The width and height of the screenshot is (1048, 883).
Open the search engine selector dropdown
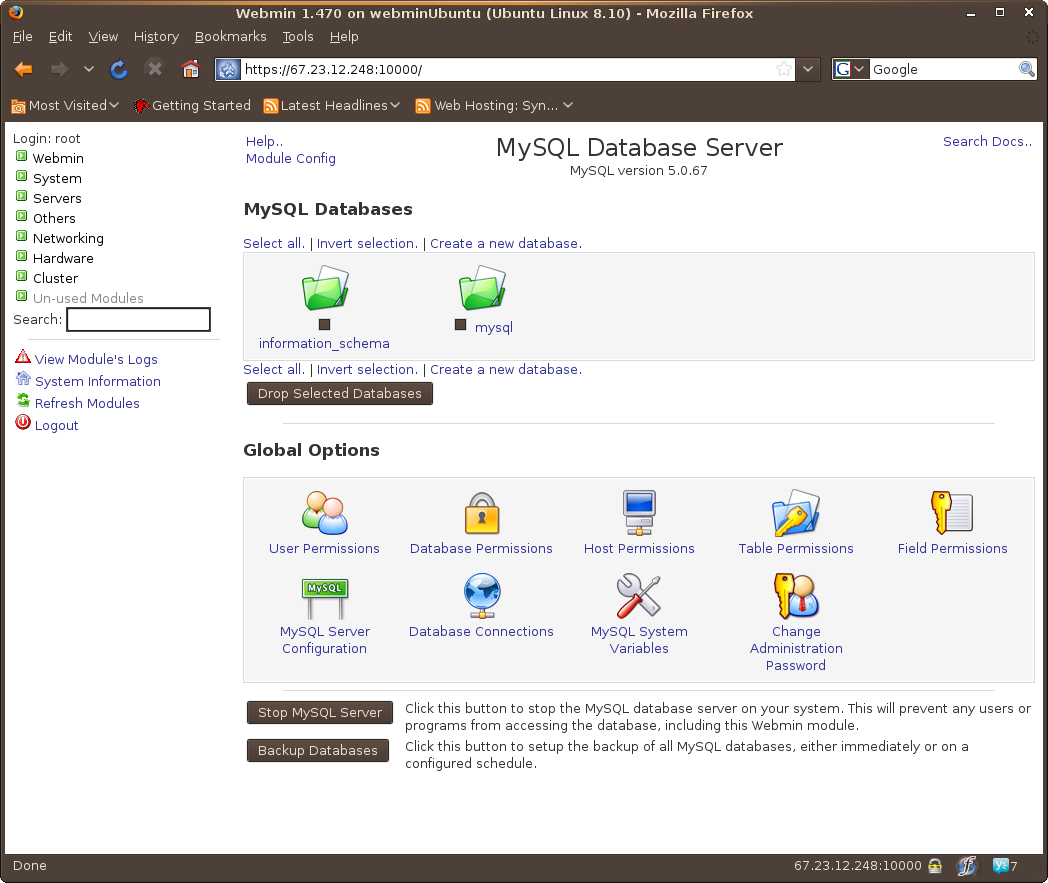(851, 69)
